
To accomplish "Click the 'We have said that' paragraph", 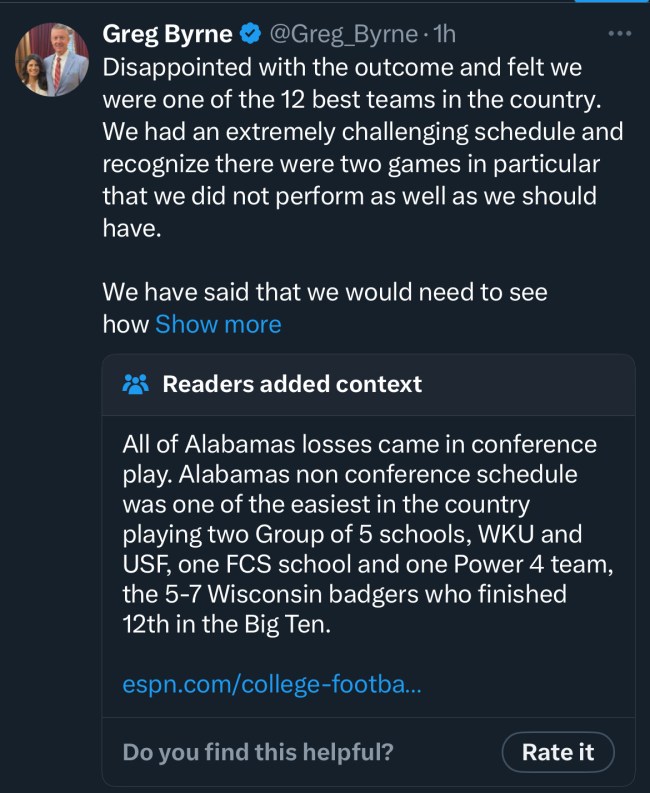I will point(325,292).
